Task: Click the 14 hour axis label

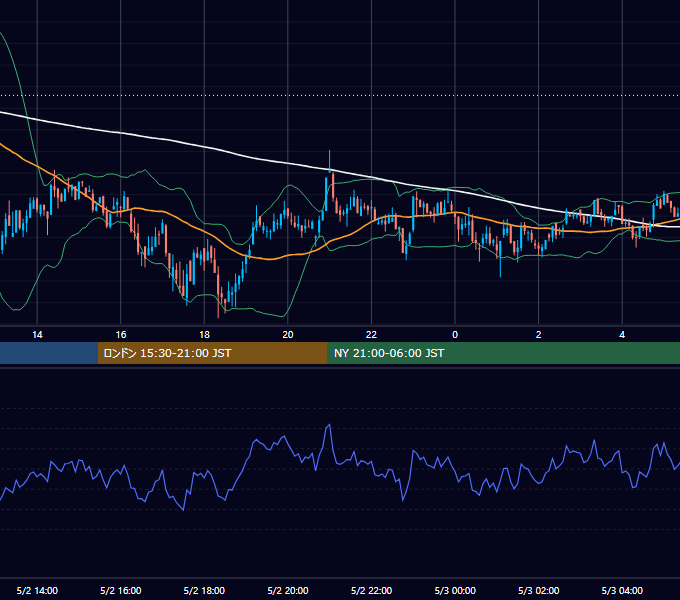Action: 37,335
